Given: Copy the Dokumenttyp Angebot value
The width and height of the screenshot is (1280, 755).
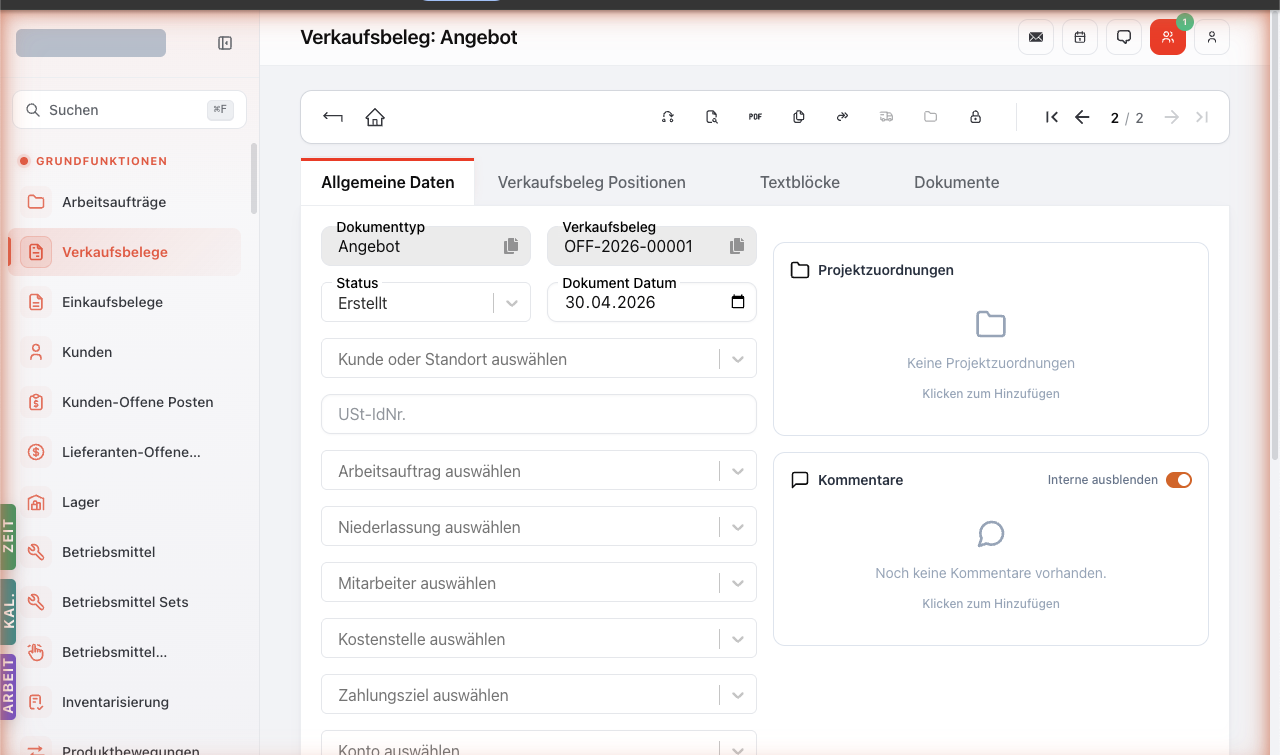Looking at the screenshot, I should pos(511,246).
